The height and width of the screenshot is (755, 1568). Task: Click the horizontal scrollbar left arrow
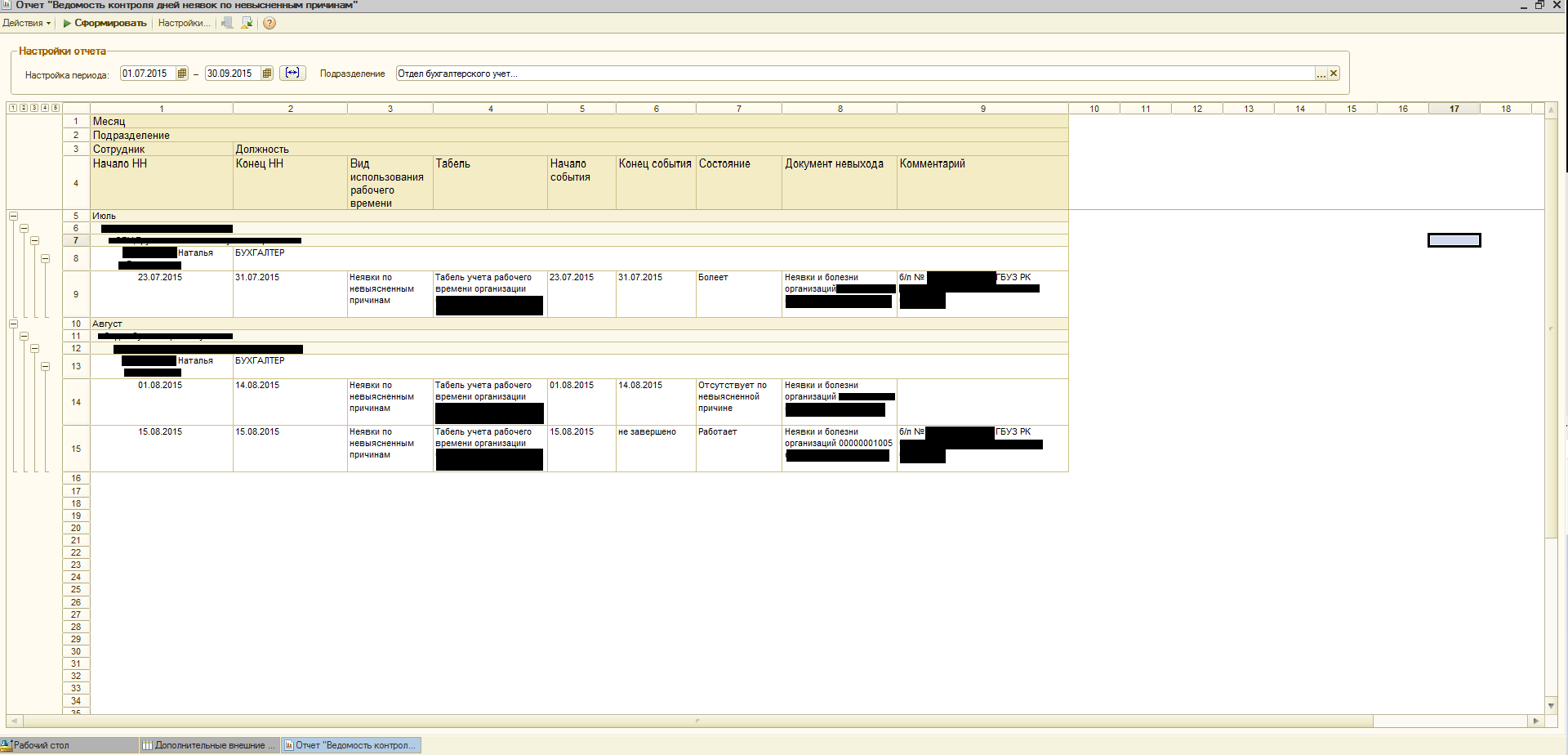(14, 721)
